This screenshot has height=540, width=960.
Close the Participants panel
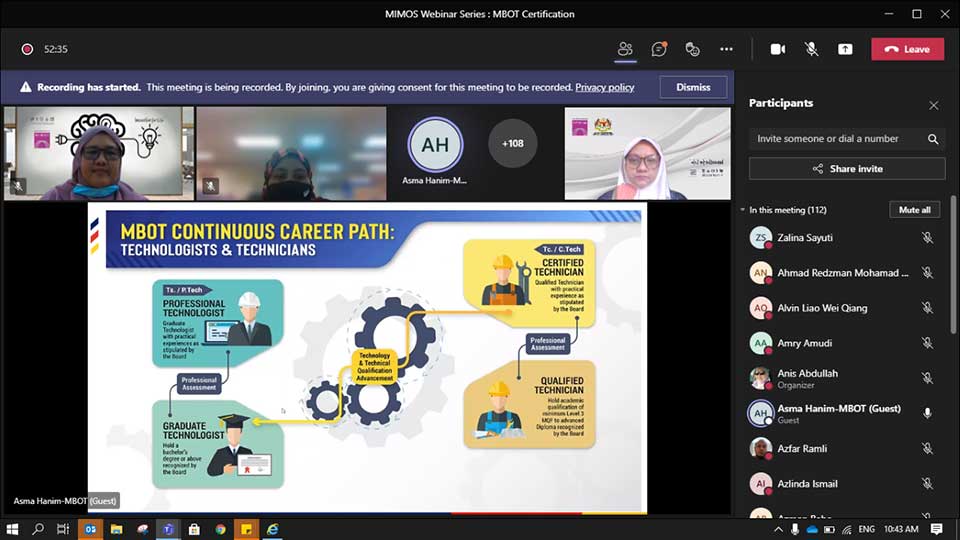pyautogui.click(x=934, y=105)
